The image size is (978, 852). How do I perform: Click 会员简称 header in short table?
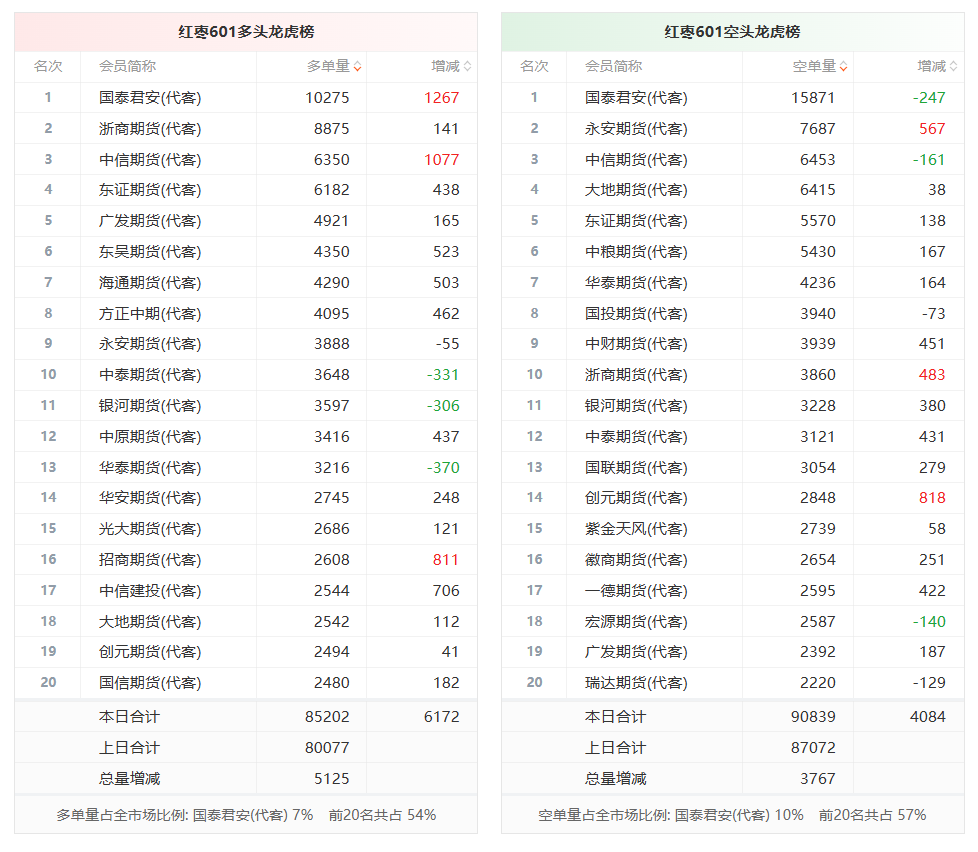(613, 66)
